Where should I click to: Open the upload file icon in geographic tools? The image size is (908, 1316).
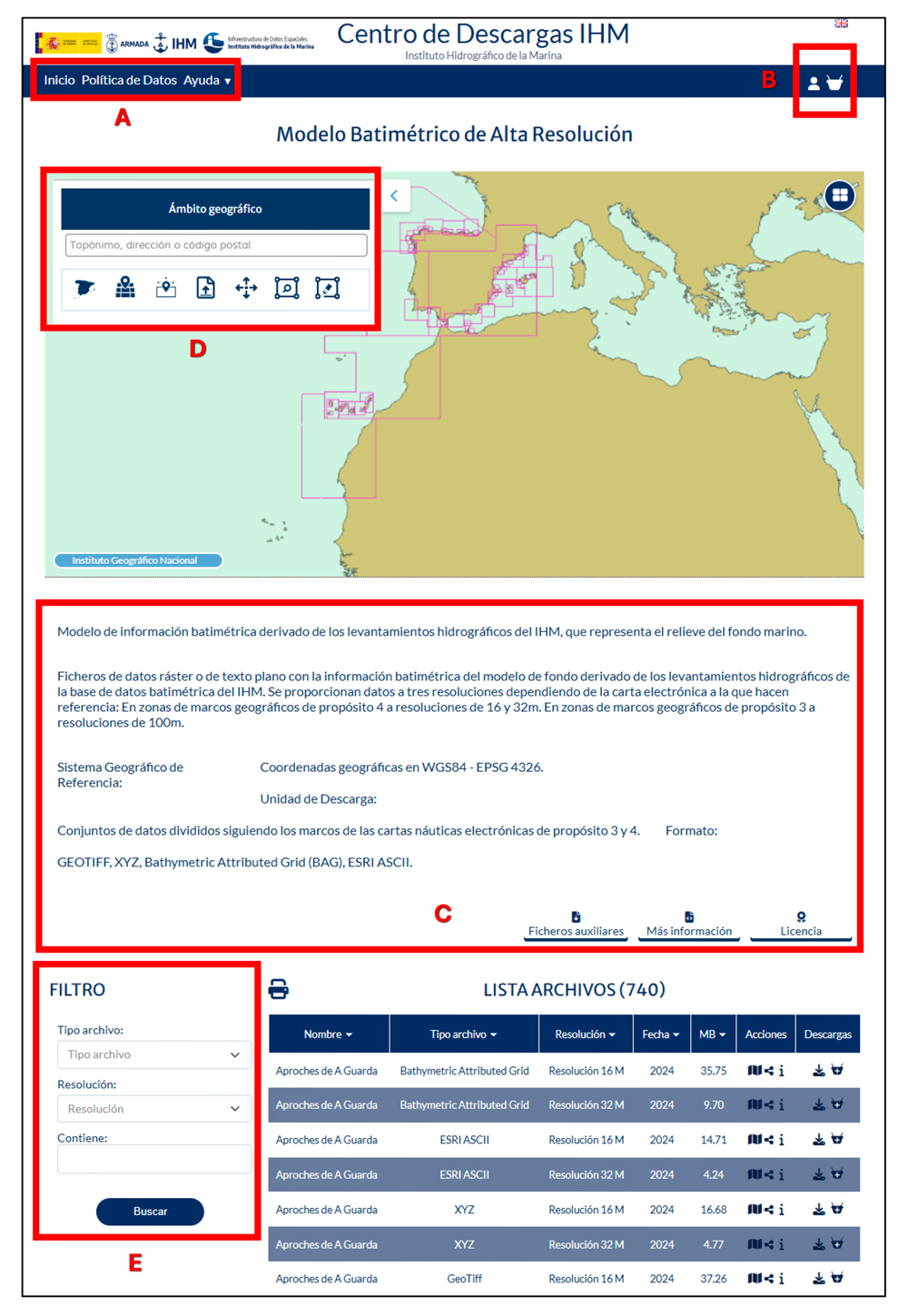(x=206, y=289)
